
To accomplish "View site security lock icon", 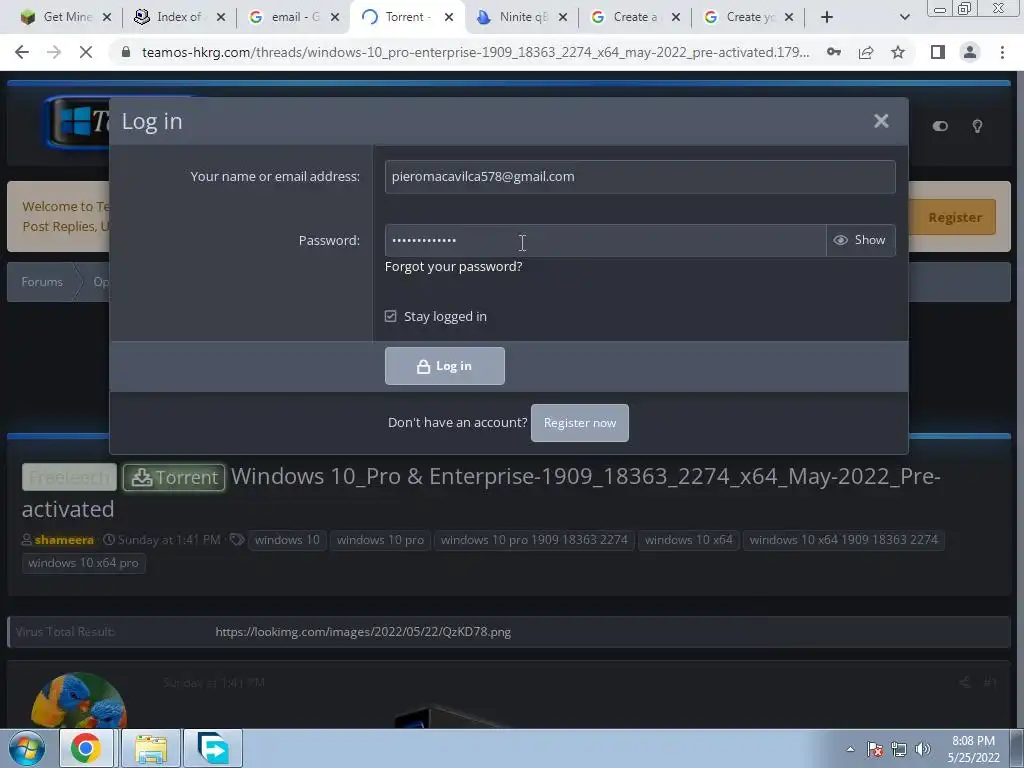I will click(126, 52).
